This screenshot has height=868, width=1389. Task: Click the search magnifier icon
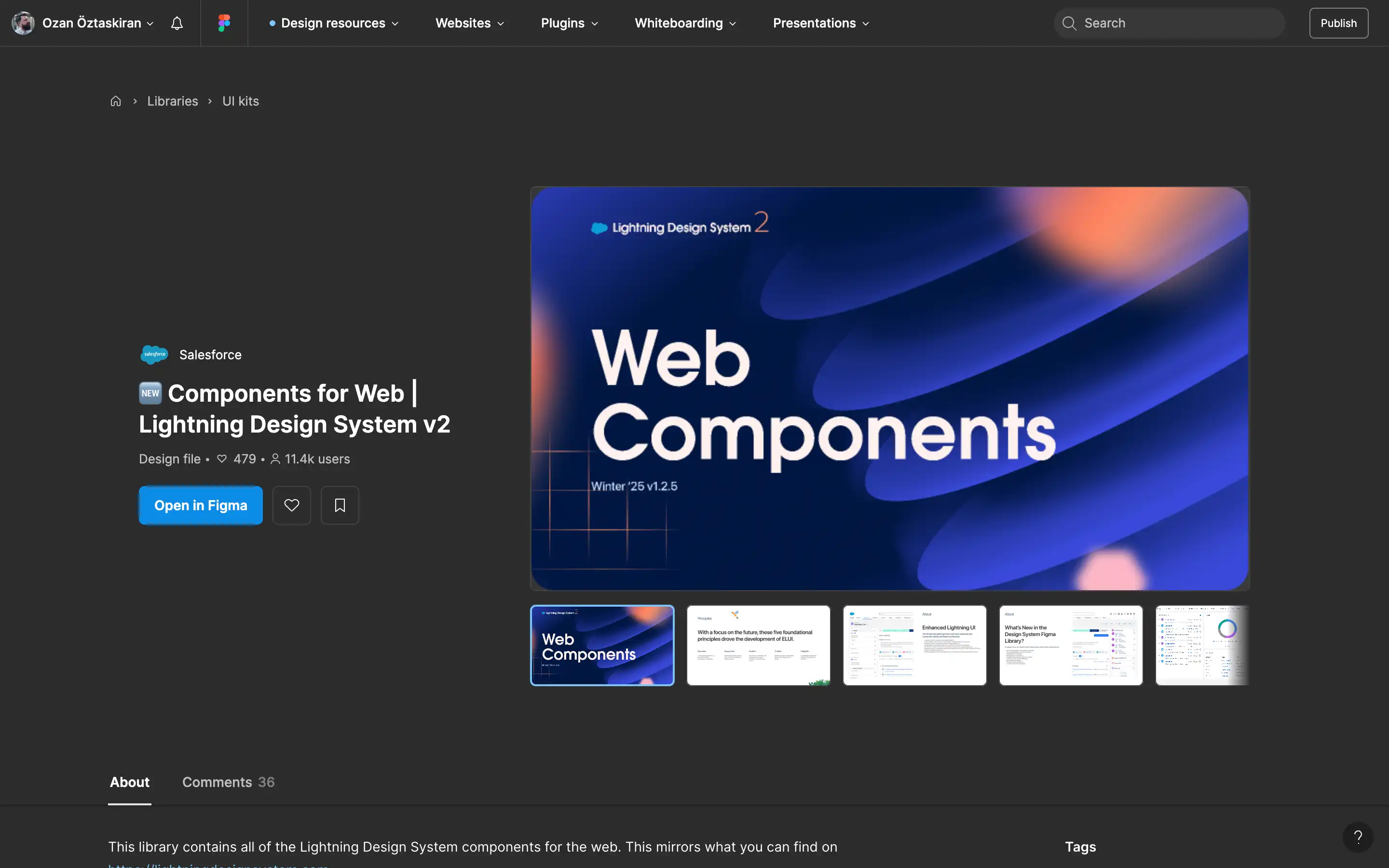point(1069,23)
